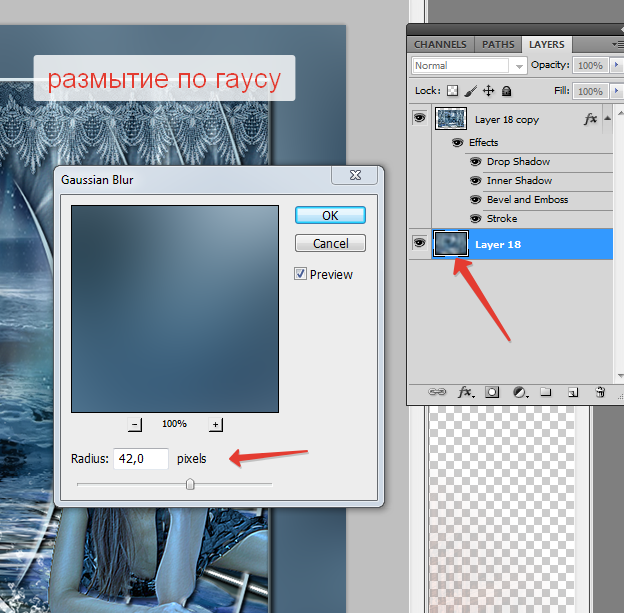624x613 pixels.
Task: Toggle all Effects visibility
Action: coord(458,143)
